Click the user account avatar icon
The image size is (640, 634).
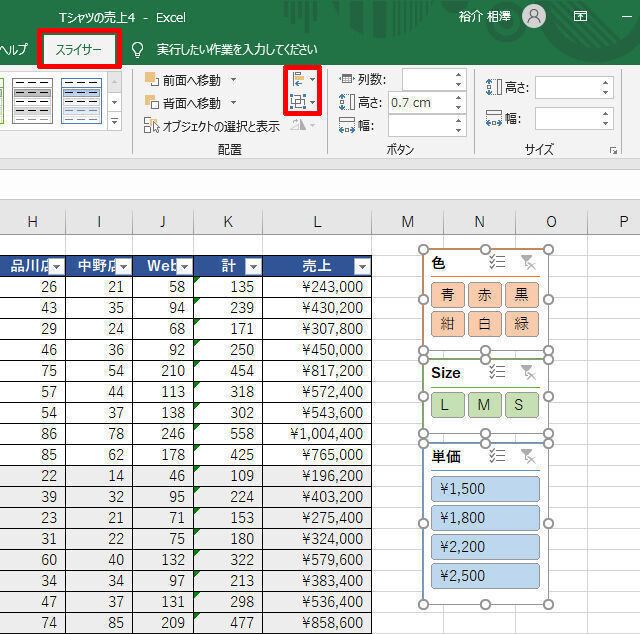pyautogui.click(x=534, y=16)
